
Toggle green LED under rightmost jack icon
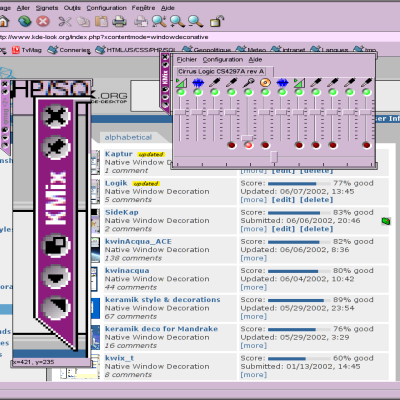coord(367,92)
